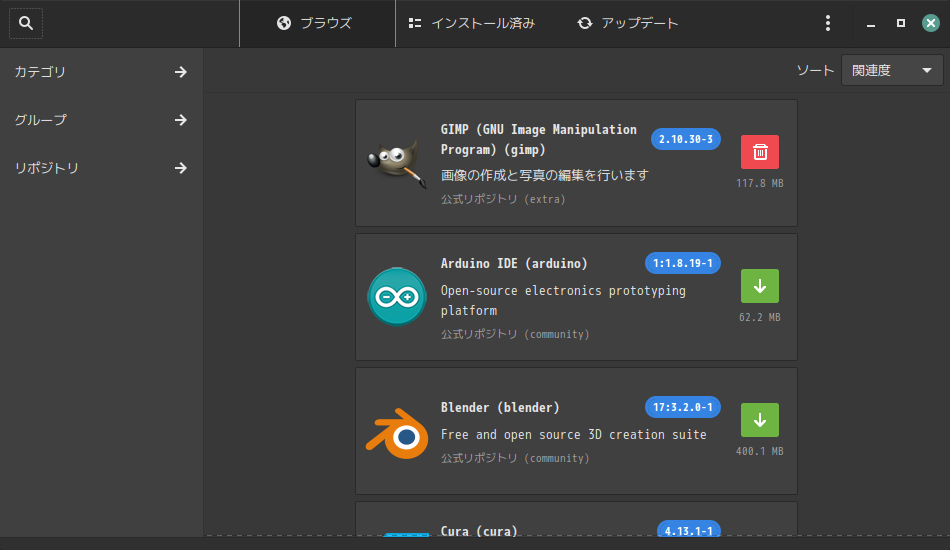
Task: Maximize the package manager window
Action: pos(901,23)
